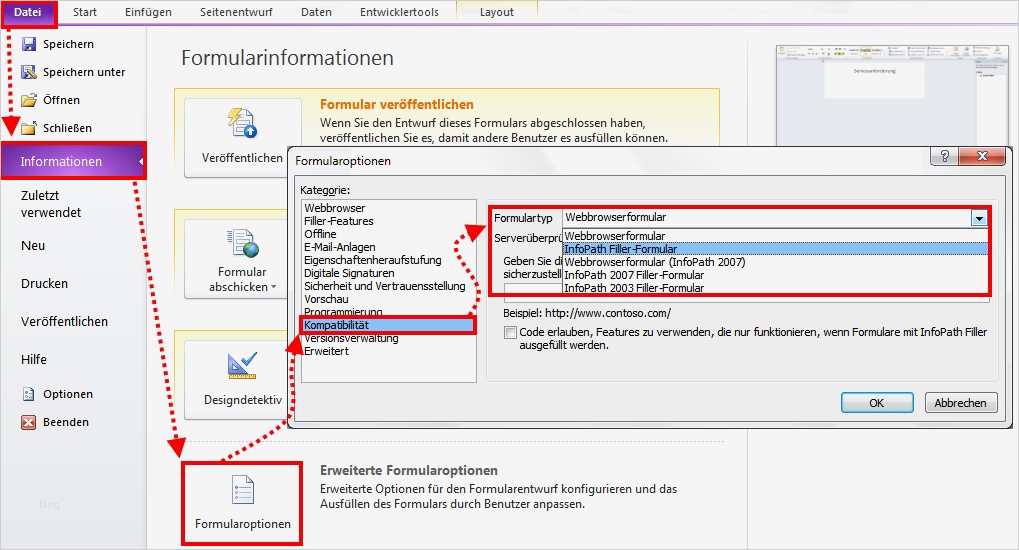Click the Öffnen folder icon
The width and height of the screenshot is (1019, 550).
(x=29, y=100)
